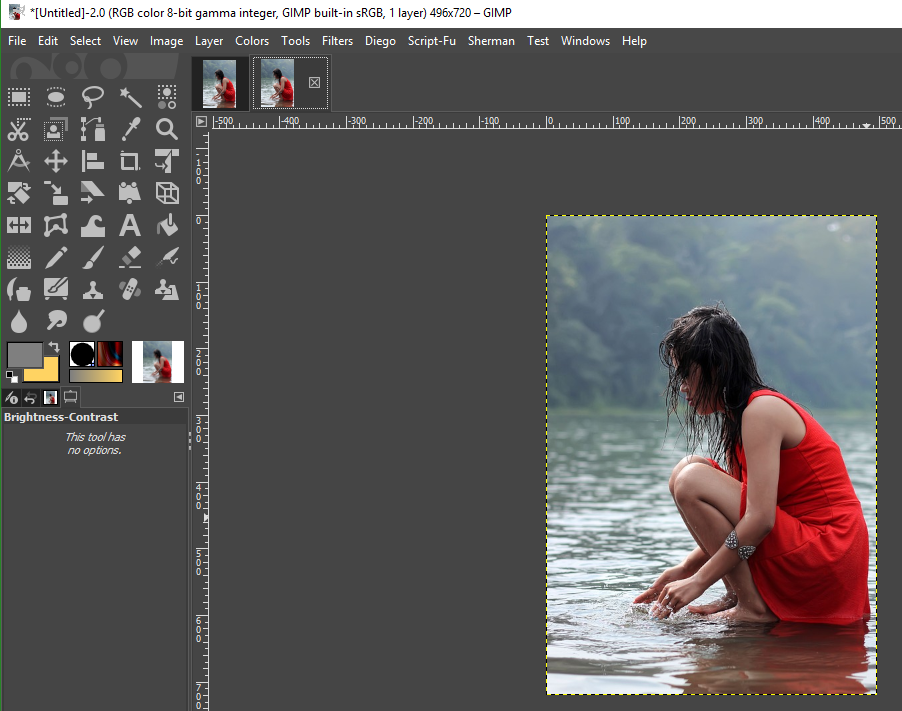Open the Script-Fu menu
The image size is (902, 711).
point(431,41)
